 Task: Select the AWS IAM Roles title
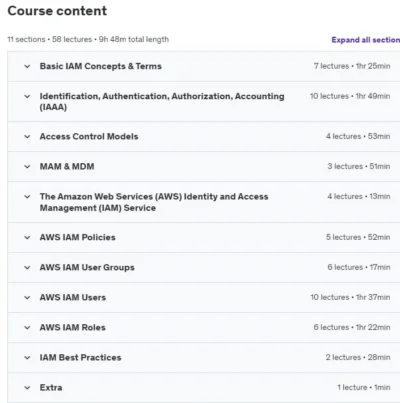coord(73,328)
